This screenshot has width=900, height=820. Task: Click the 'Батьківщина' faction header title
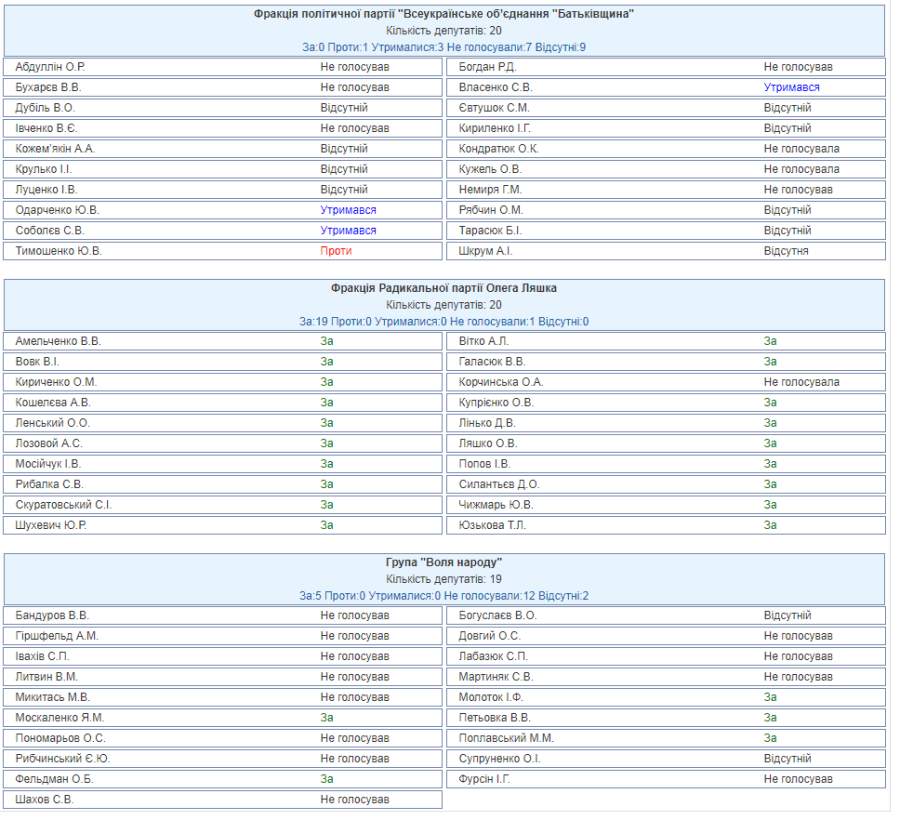coord(444,14)
